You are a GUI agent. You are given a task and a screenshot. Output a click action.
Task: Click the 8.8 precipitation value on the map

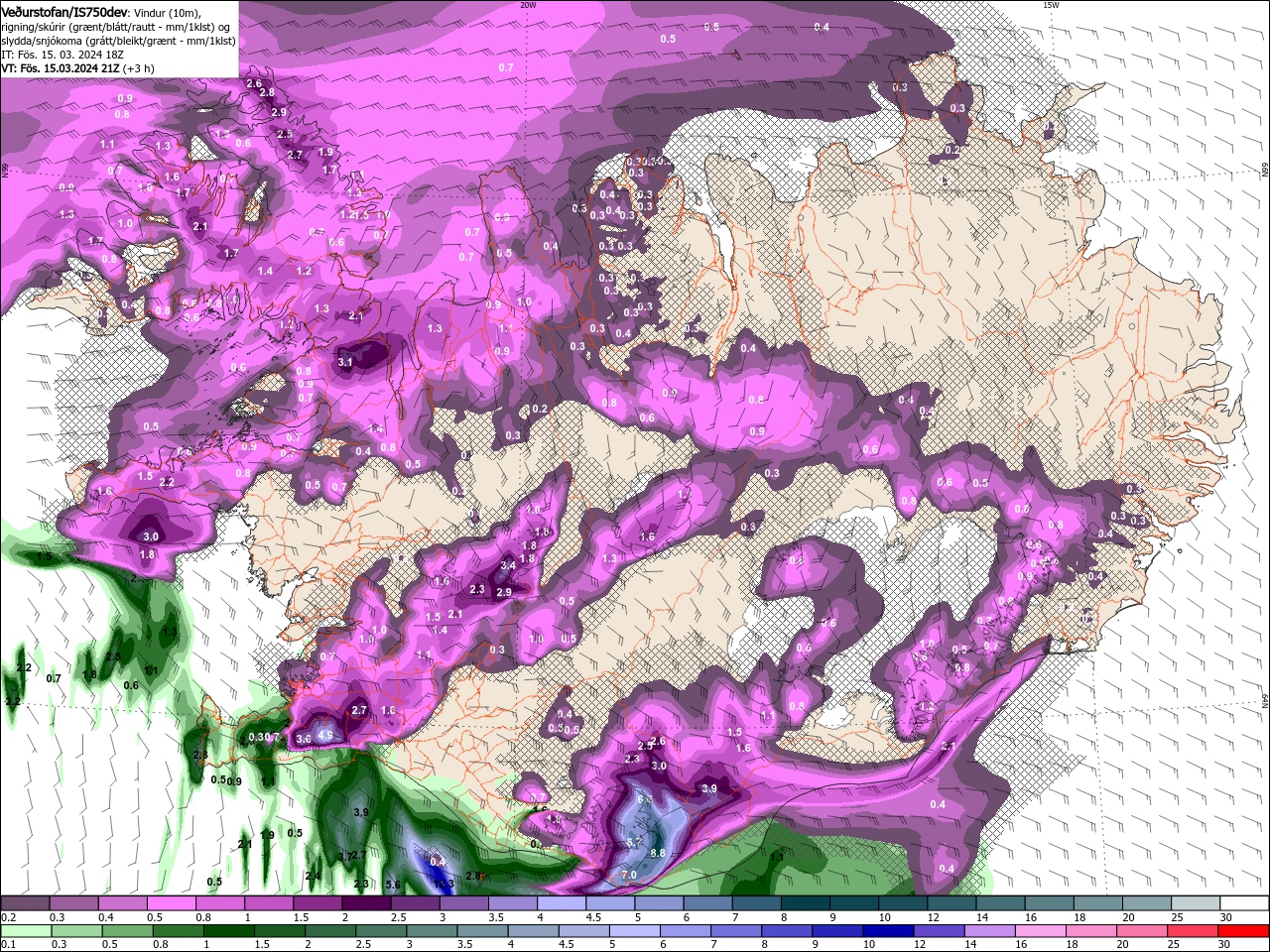point(657,853)
